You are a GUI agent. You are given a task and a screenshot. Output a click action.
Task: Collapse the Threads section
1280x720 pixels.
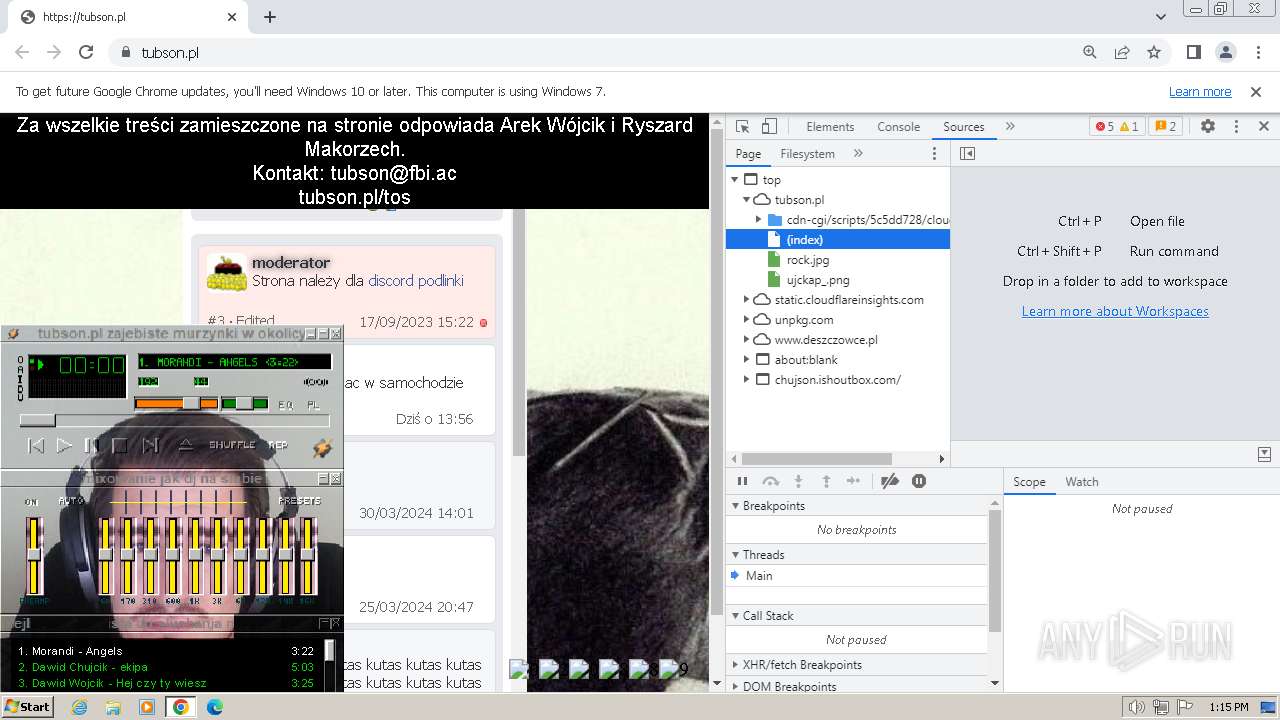736,555
